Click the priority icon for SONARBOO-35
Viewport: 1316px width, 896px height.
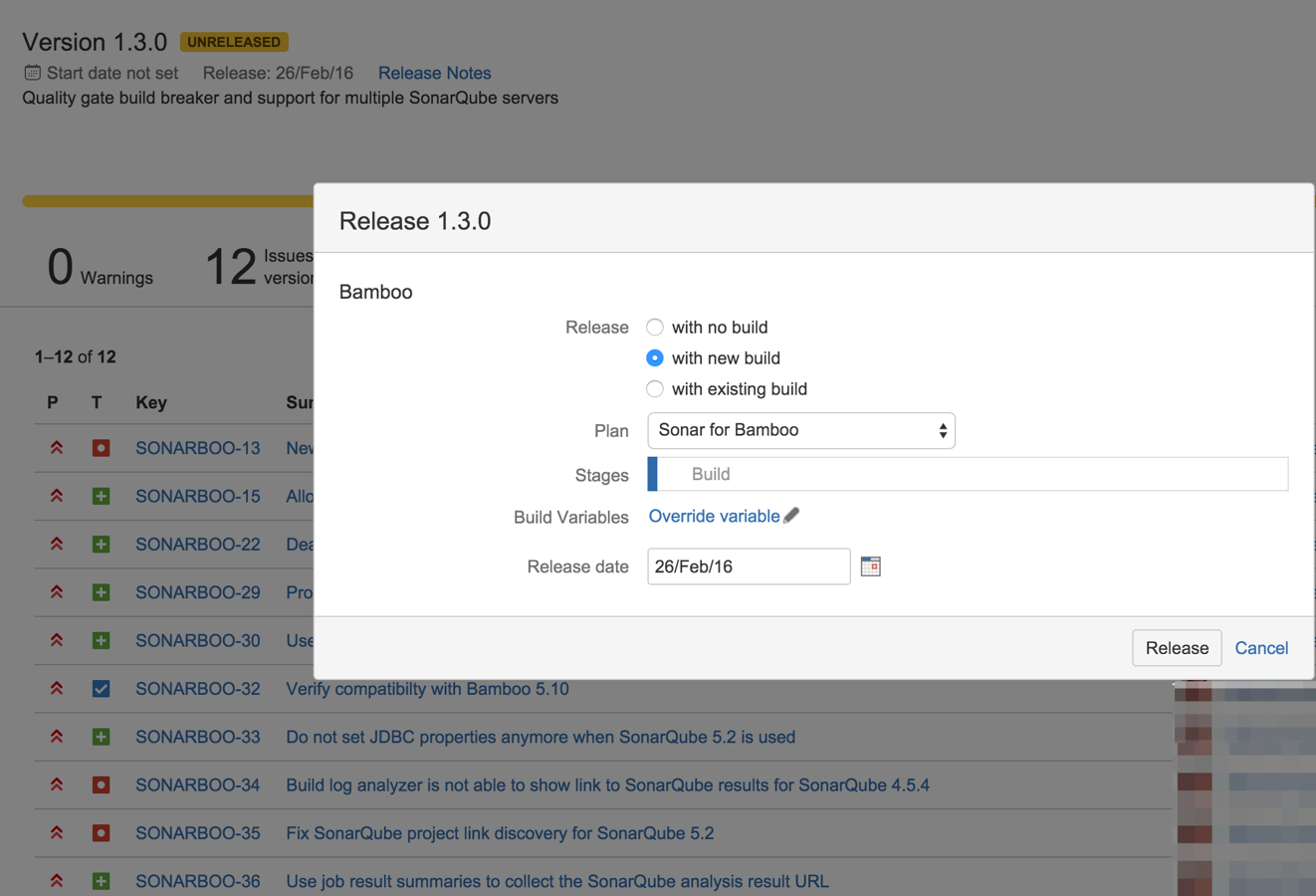tap(57, 833)
